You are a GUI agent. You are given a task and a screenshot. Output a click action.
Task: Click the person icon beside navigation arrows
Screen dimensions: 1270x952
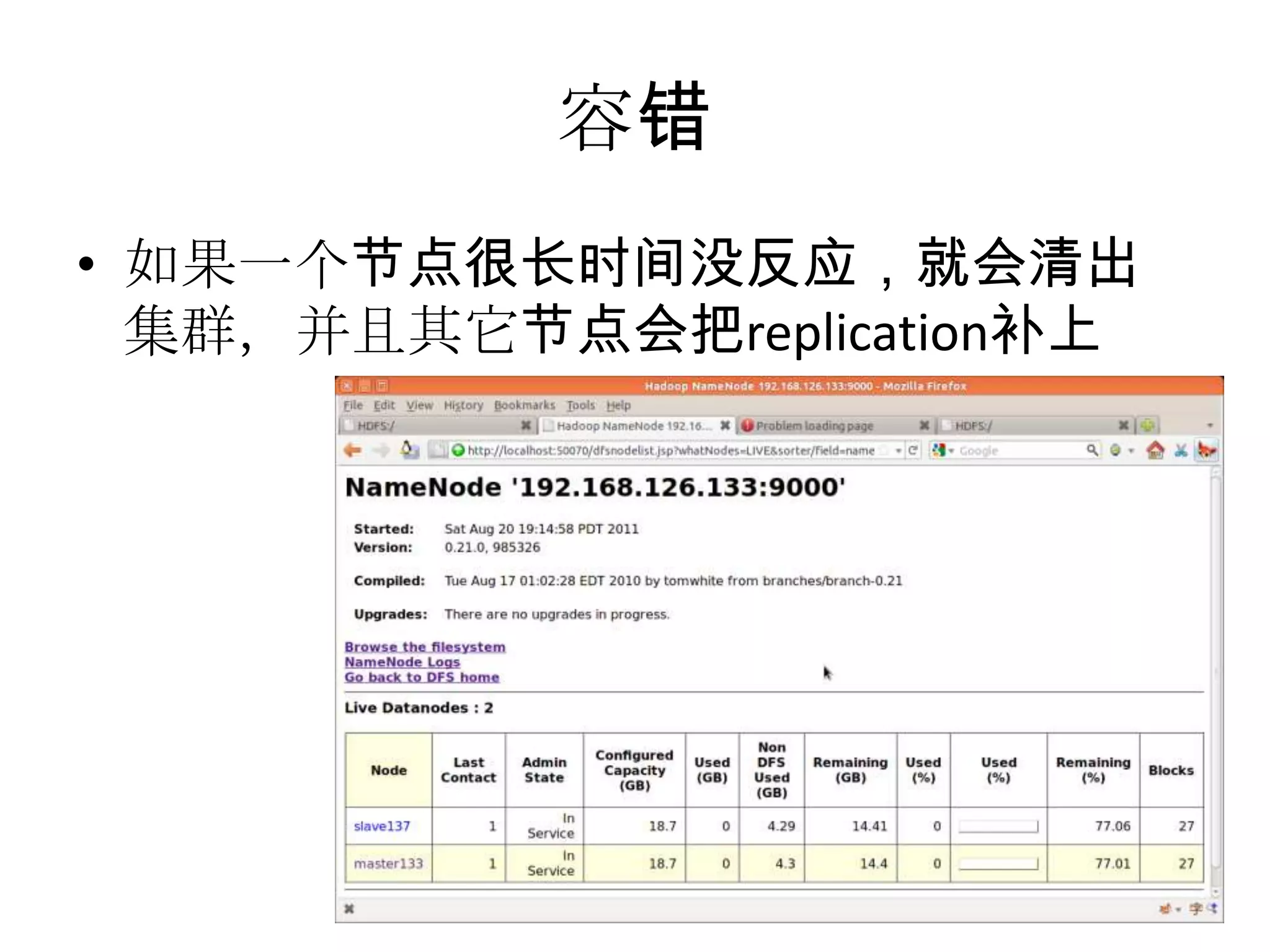[409, 450]
